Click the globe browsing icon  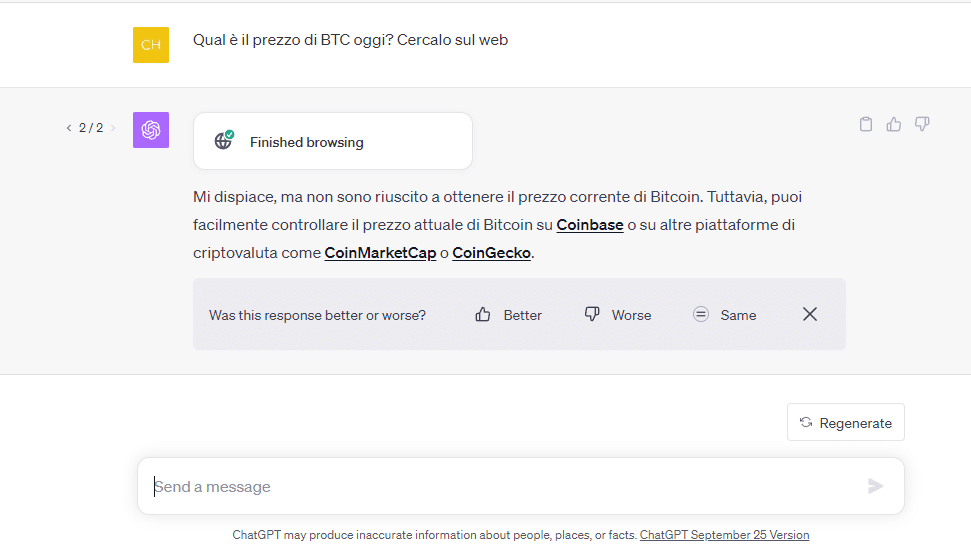click(x=224, y=141)
